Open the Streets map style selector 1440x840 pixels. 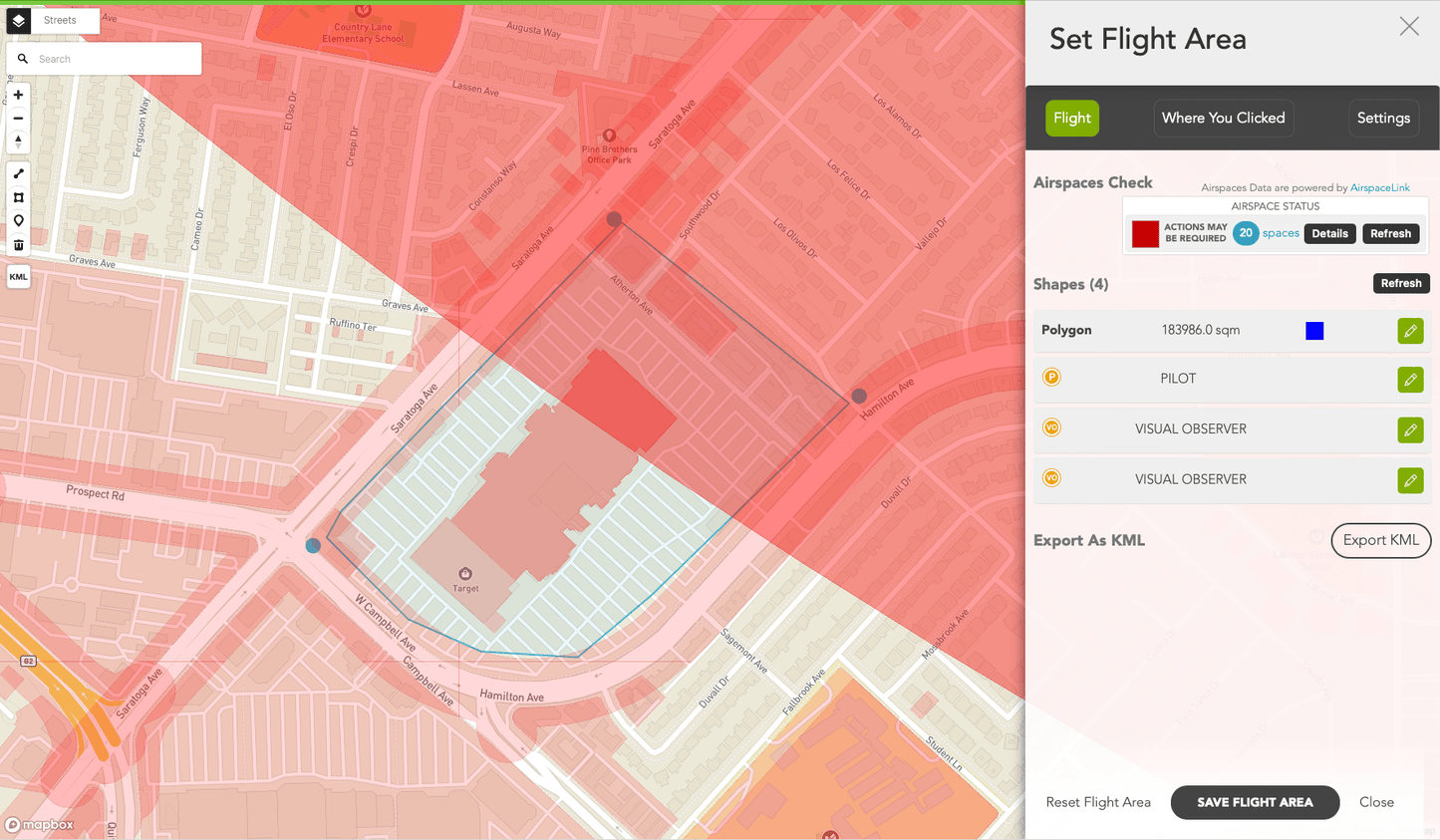tap(60, 20)
